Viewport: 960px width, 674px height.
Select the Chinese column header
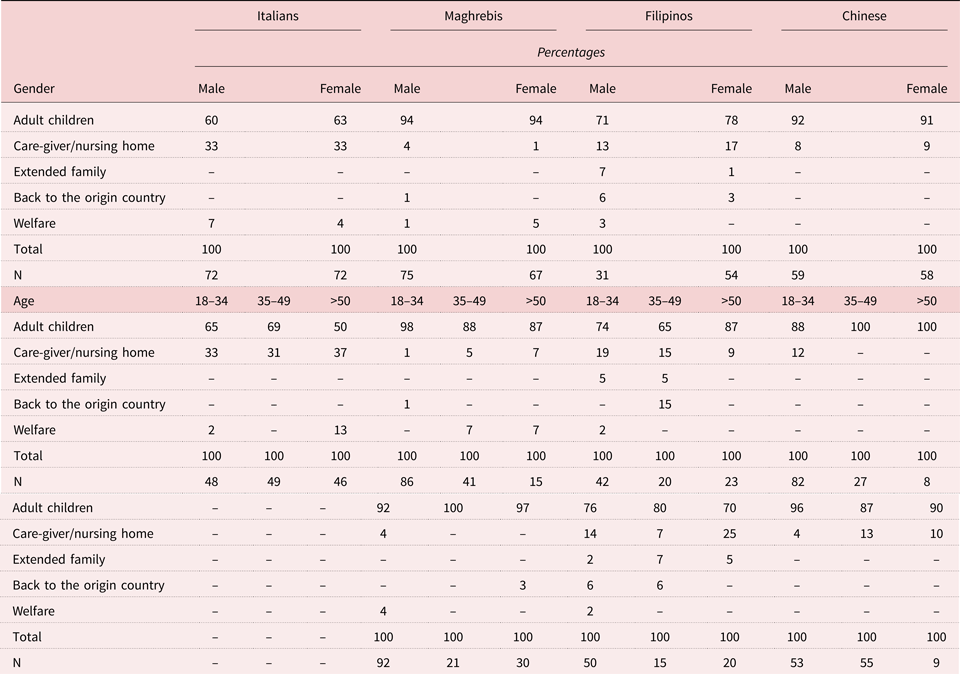[x=864, y=16]
